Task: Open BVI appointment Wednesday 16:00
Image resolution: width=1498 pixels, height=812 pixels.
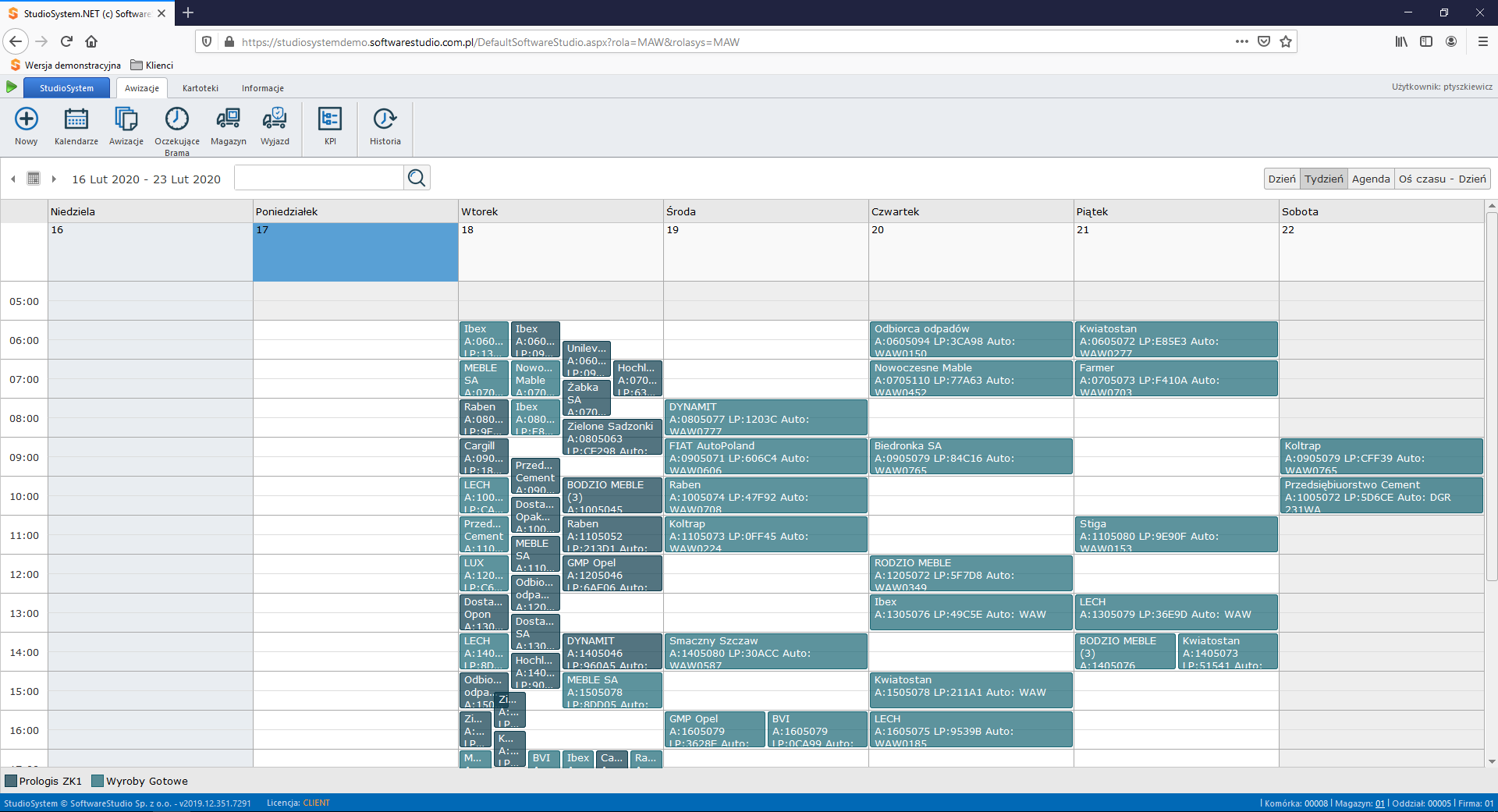Action: [x=818, y=729]
